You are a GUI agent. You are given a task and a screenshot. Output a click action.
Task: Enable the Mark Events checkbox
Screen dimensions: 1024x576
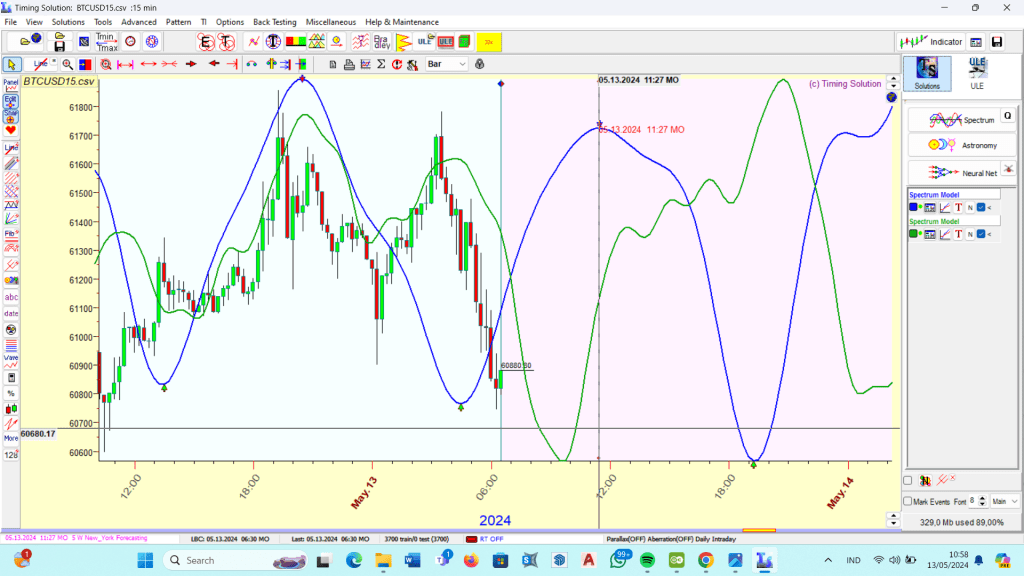click(x=908, y=501)
